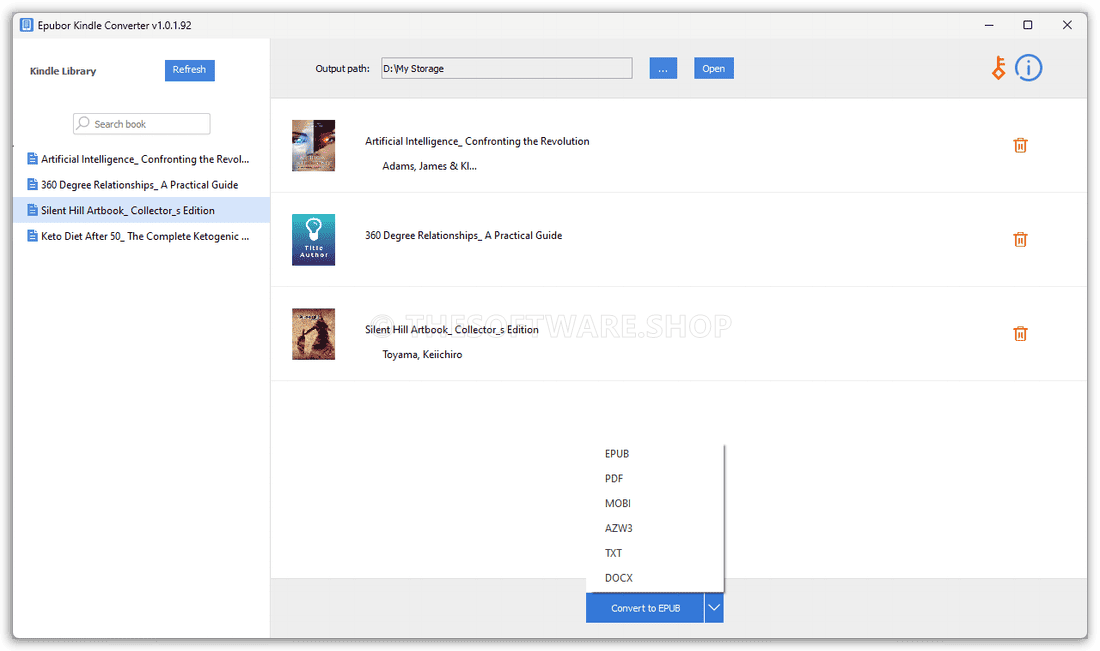
Task: Minimize the Epubor Kindle Converter window
Action: tap(989, 25)
